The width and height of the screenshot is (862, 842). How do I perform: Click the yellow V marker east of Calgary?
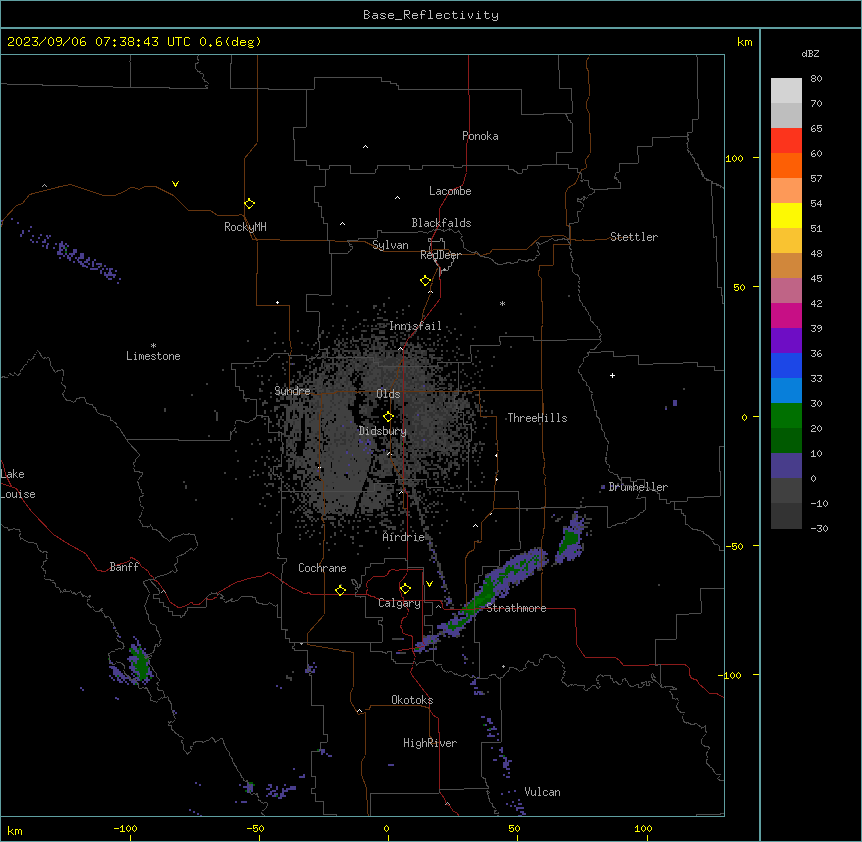429,584
